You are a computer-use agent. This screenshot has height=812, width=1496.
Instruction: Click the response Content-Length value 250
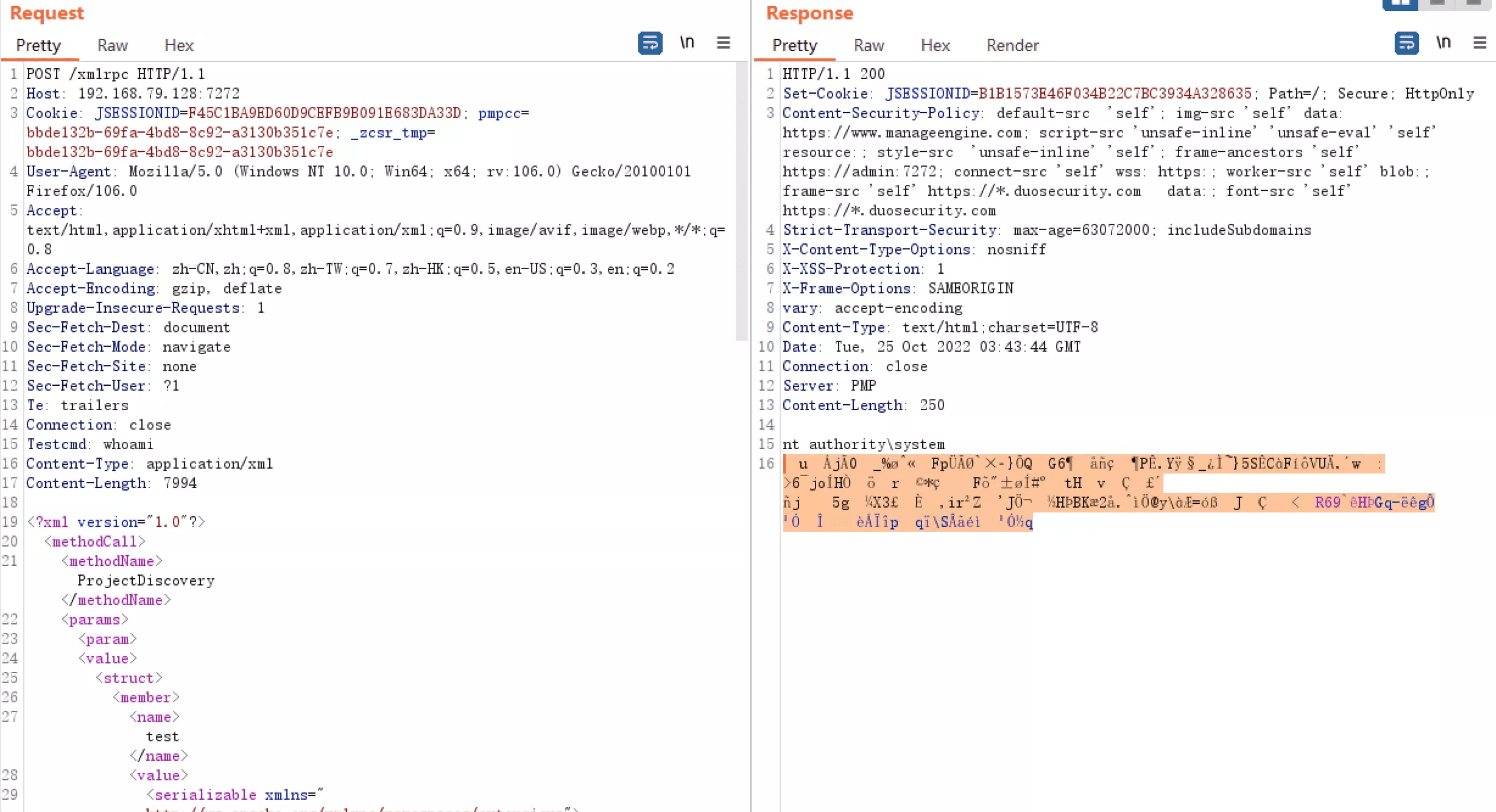tap(932, 405)
